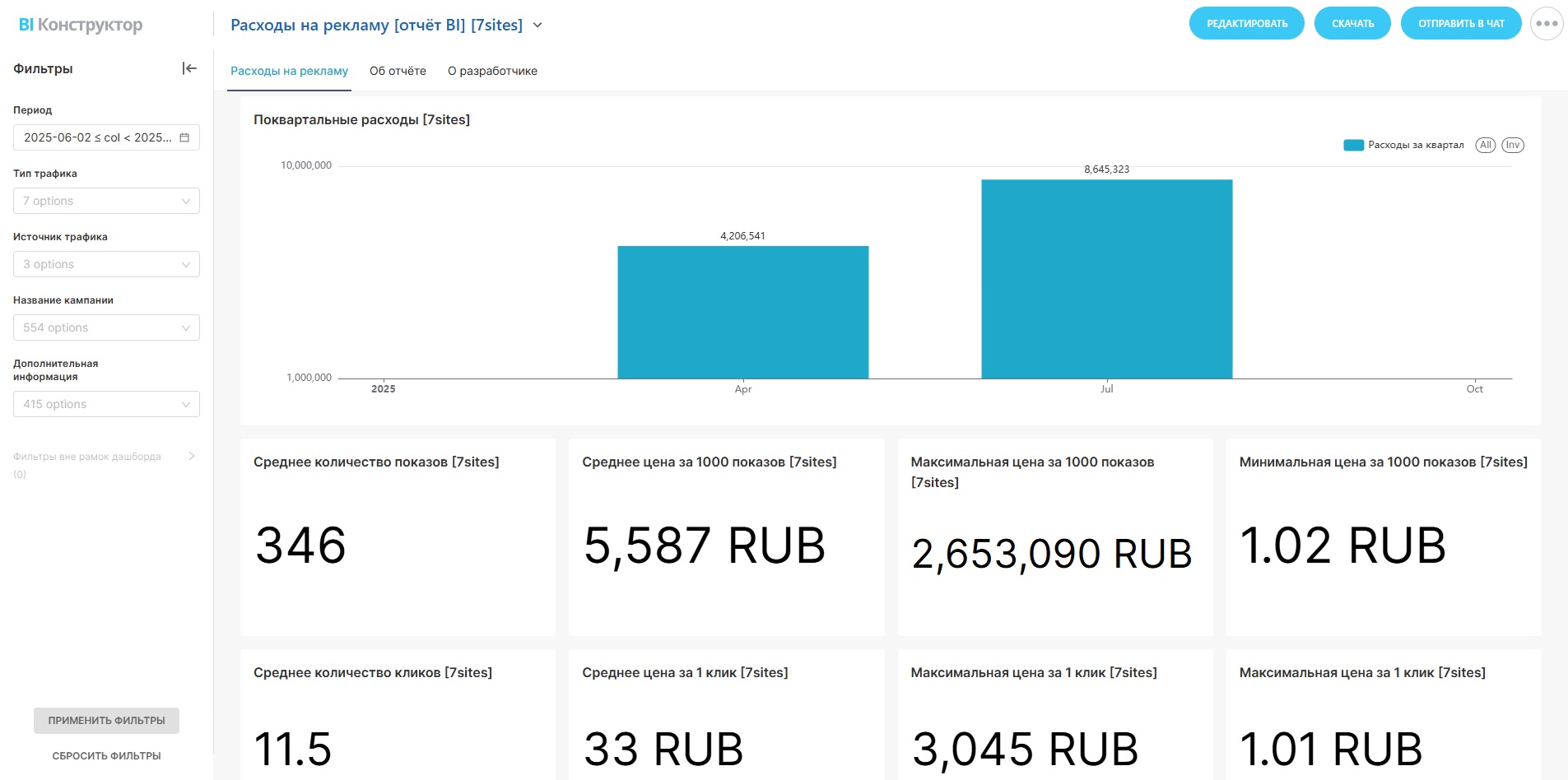
Task: Switch to the О разработчике tab
Action: 492,71
